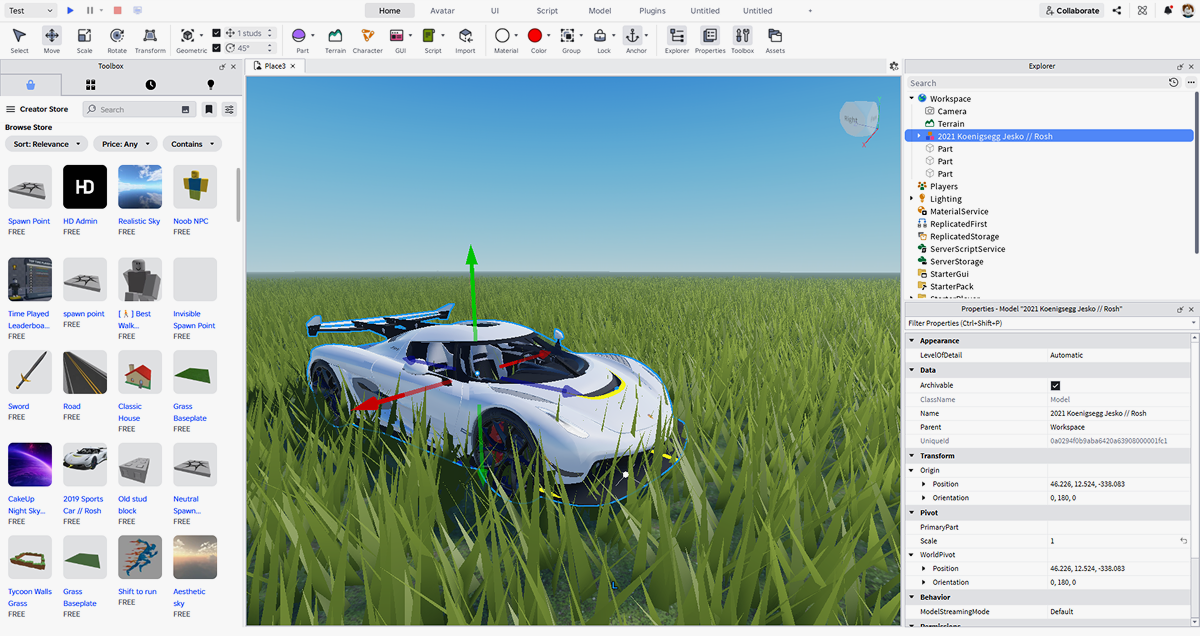Viewport: 1200px width, 636px height.
Task: Collapse the Transform properties section
Action: point(911,456)
